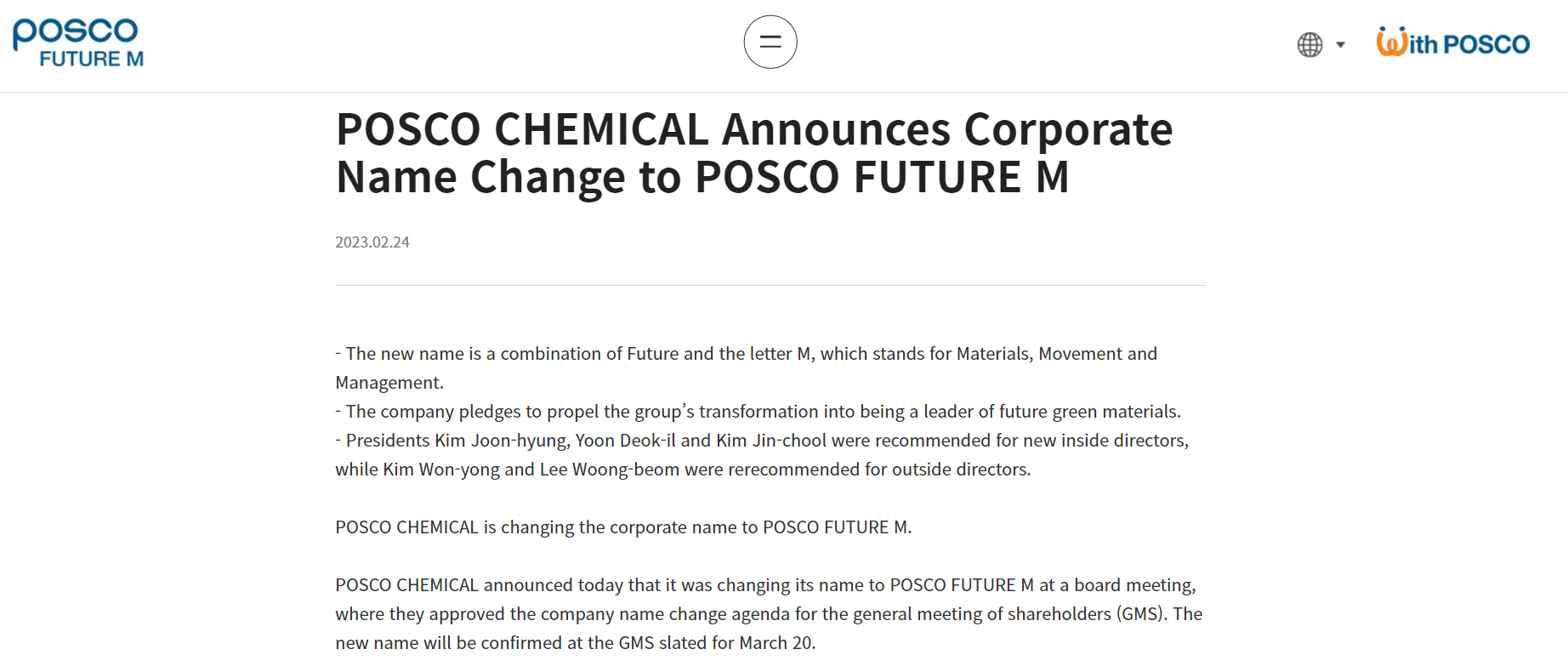This screenshot has width=1568, height=672.
Task: Click the horizontal divider below the date
Action: click(770, 286)
